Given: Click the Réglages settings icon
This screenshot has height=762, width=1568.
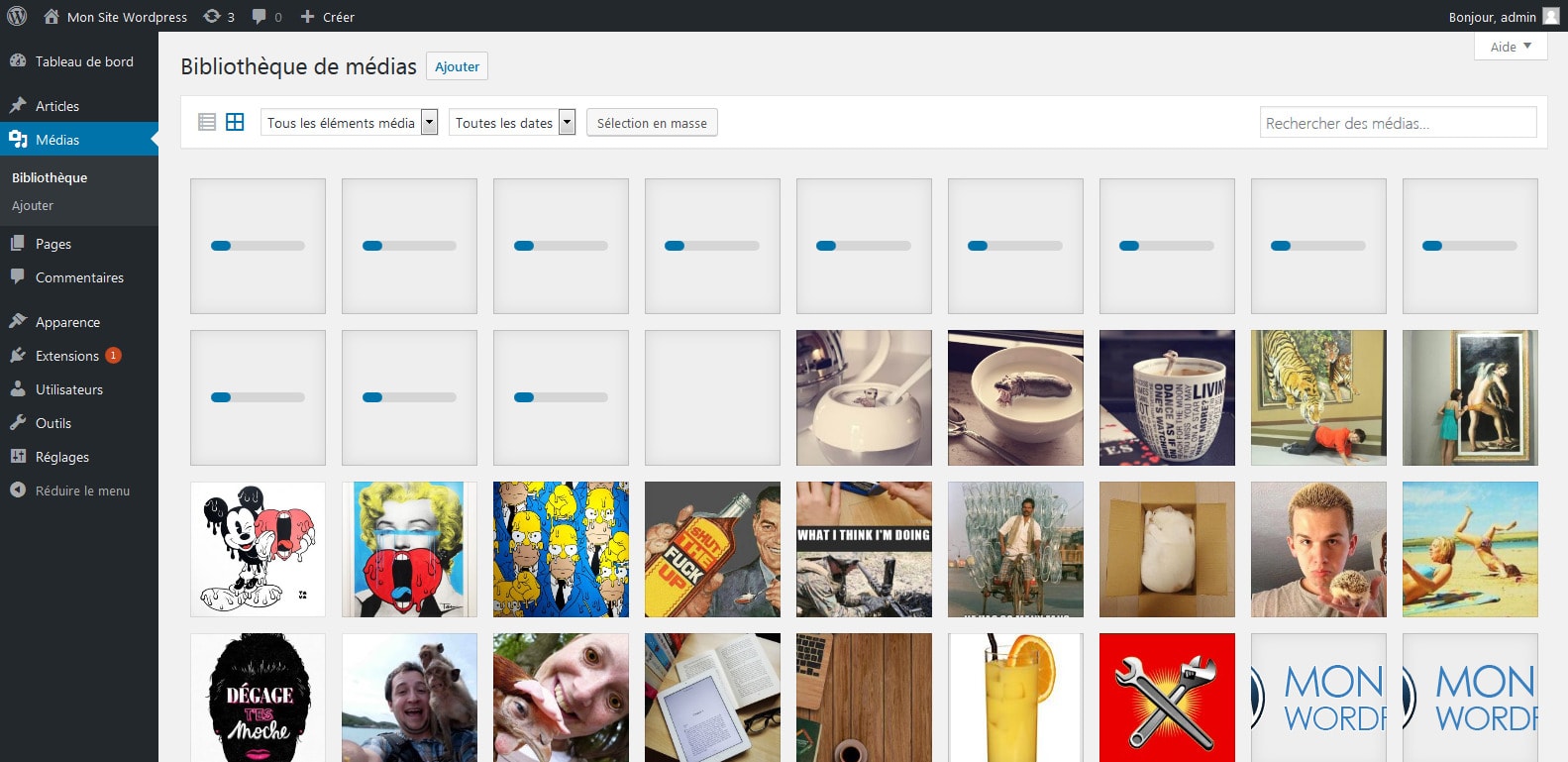Looking at the screenshot, I should (x=18, y=456).
